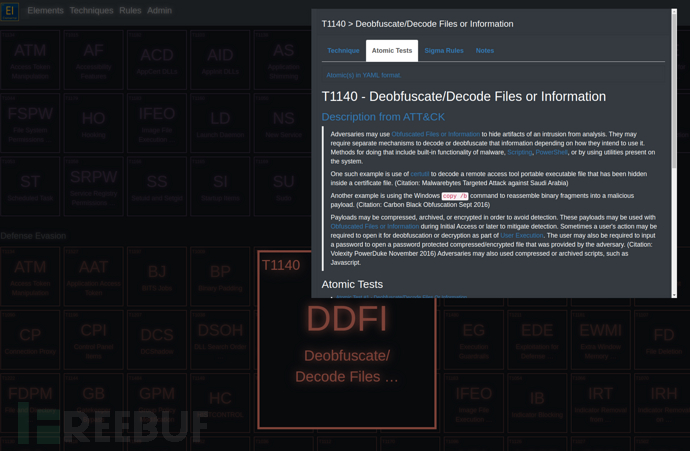Open the LD Launch Daemon tile
Viewport: 690px width, 451px height.
coord(220,123)
